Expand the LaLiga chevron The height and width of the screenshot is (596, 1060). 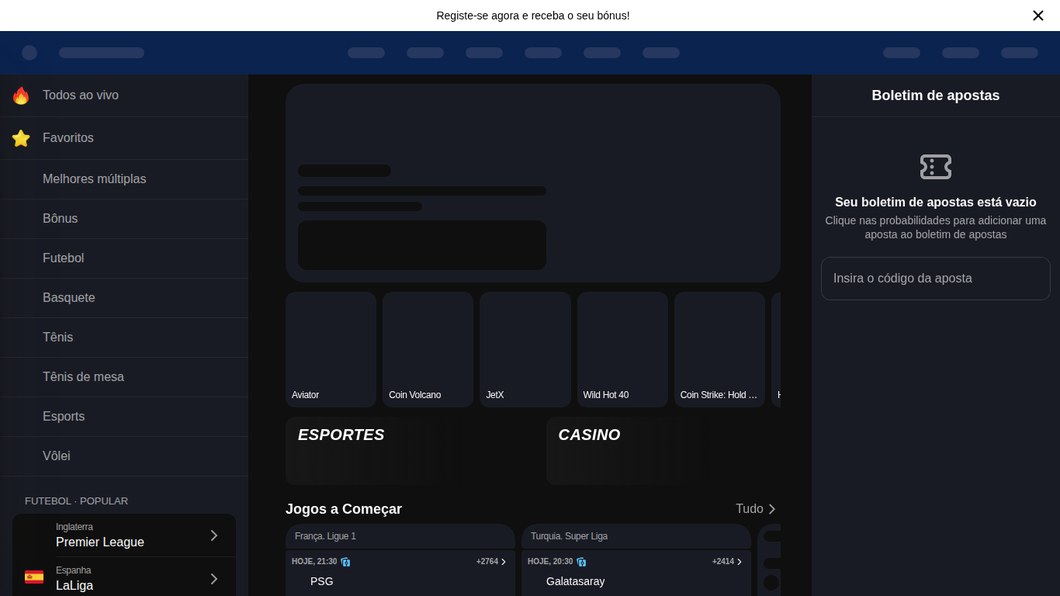pos(214,578)
